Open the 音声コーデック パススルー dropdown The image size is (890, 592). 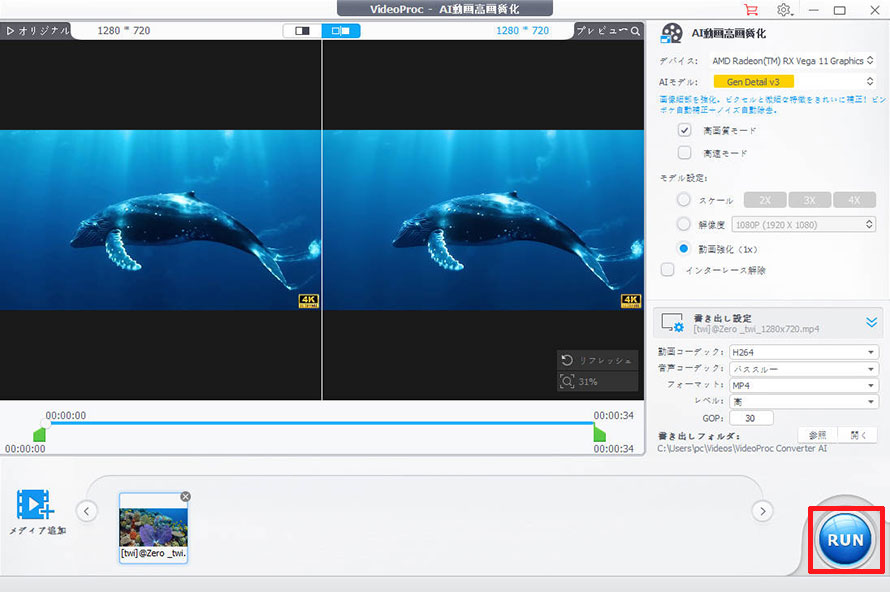pyautogui.click(x=803, y=369)
